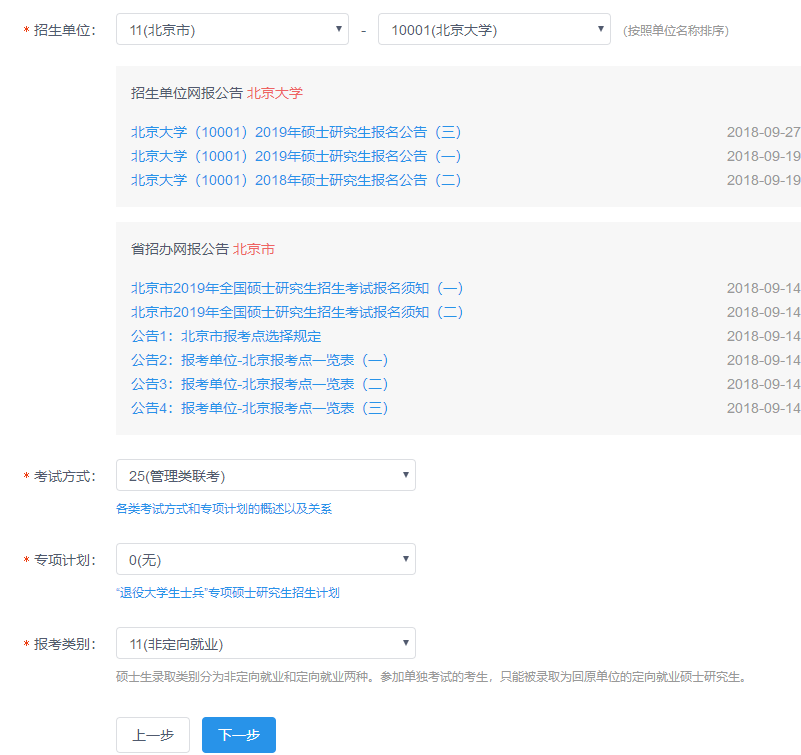
Task: Open the province dropdown showing 11(北京市)
Action: click(x=232, y=30)
